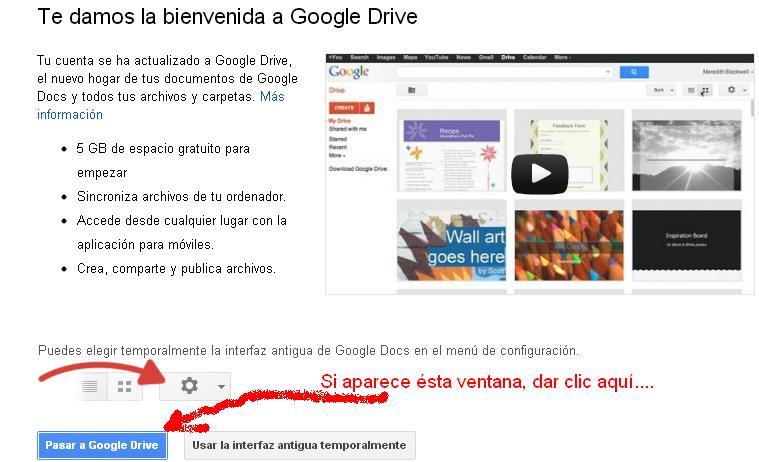
Task: Click the settings gear icon illustration
Action: point(189,386)
